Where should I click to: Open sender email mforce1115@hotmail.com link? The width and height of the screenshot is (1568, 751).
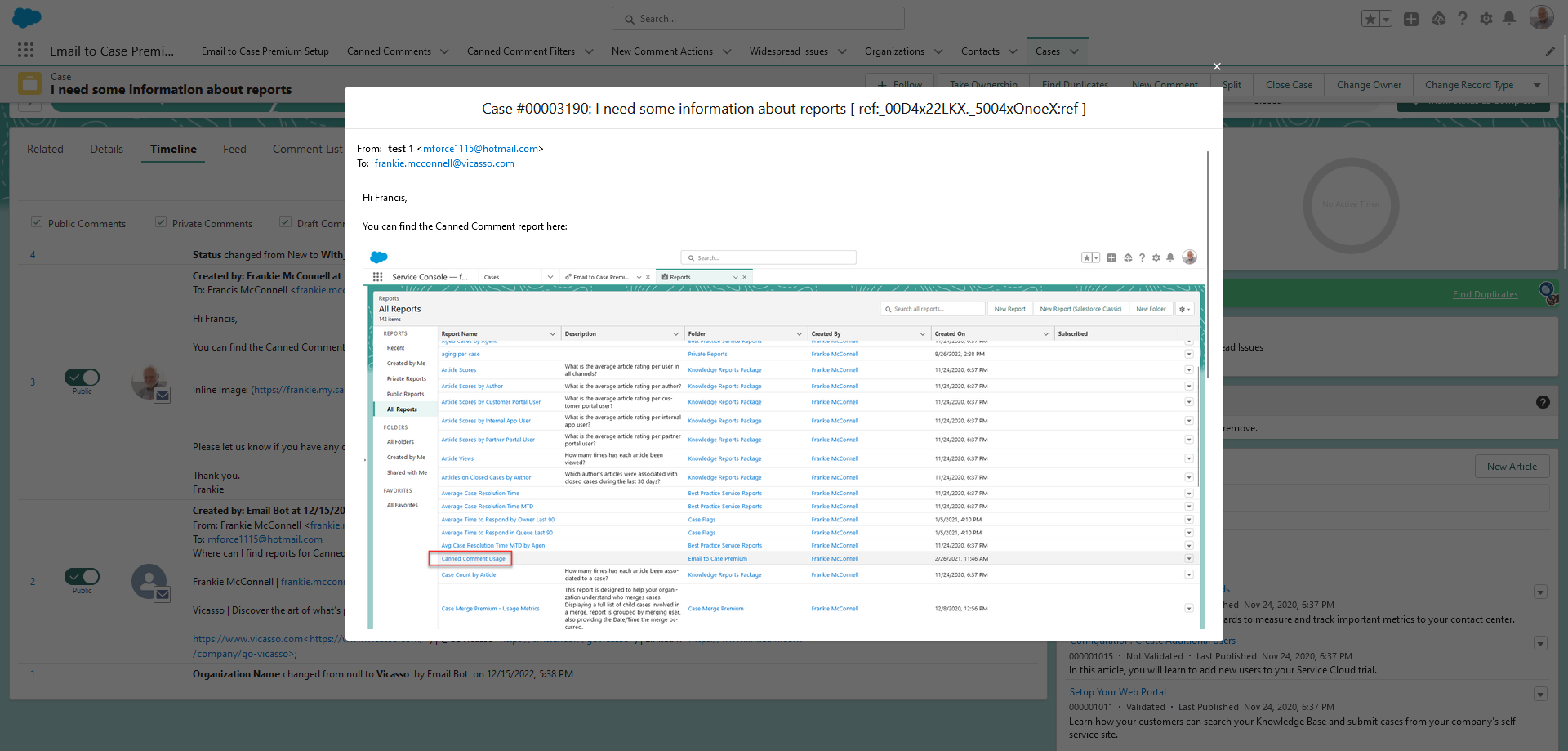tap(480, 149)
